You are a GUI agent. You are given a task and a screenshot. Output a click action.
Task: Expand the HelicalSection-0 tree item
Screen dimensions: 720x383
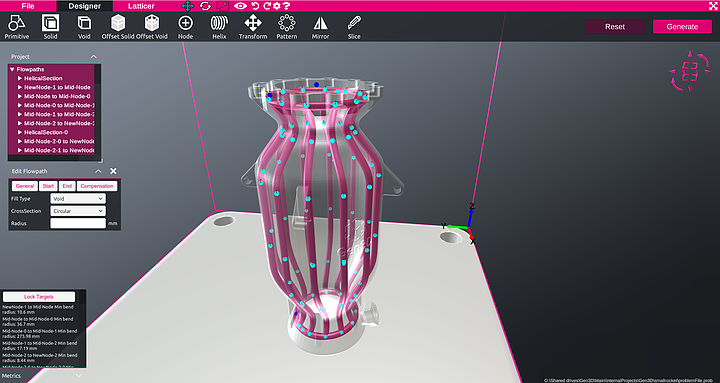point(20,132)
